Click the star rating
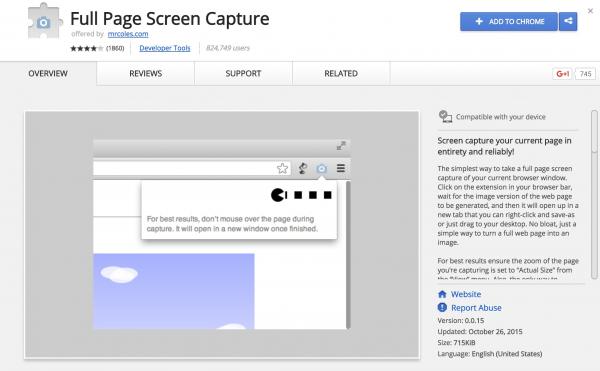Image resolution: width=600 pixels, height=371 pixels. pyautogui.click(x=86, y=48)
